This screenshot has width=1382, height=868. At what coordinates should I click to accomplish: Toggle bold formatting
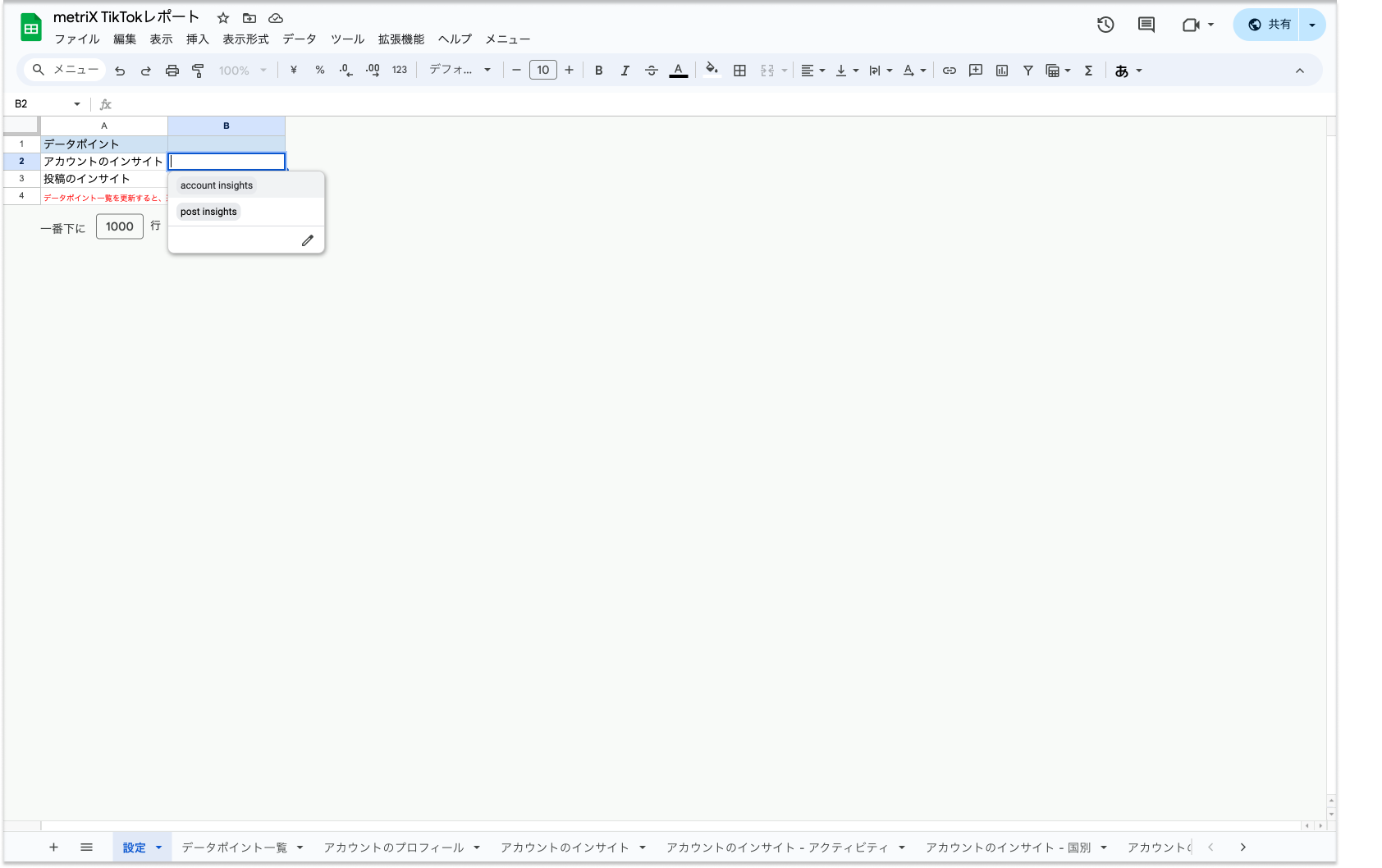(x=599, y=71)
